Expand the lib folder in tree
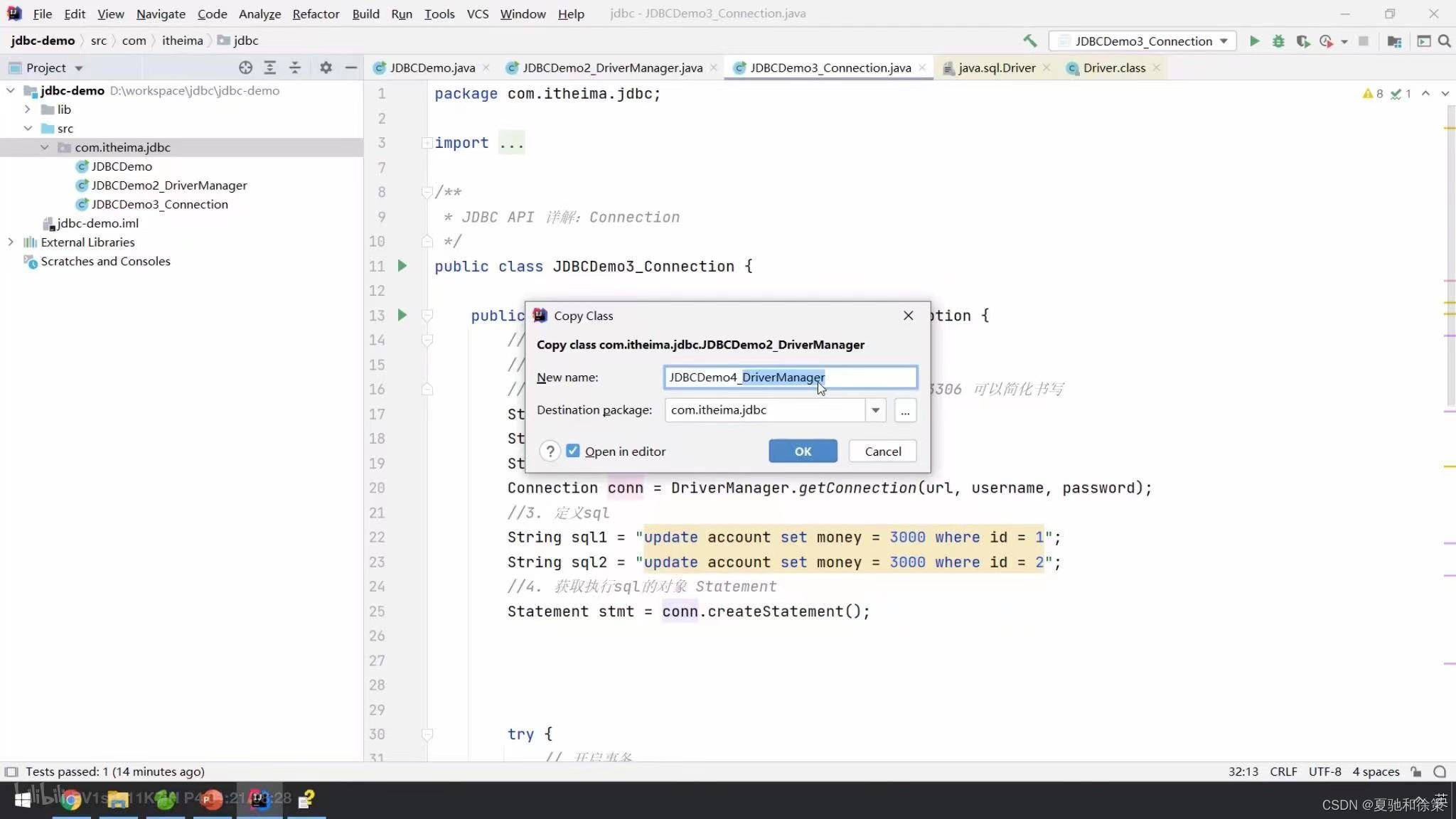 (x=27, y=109)
